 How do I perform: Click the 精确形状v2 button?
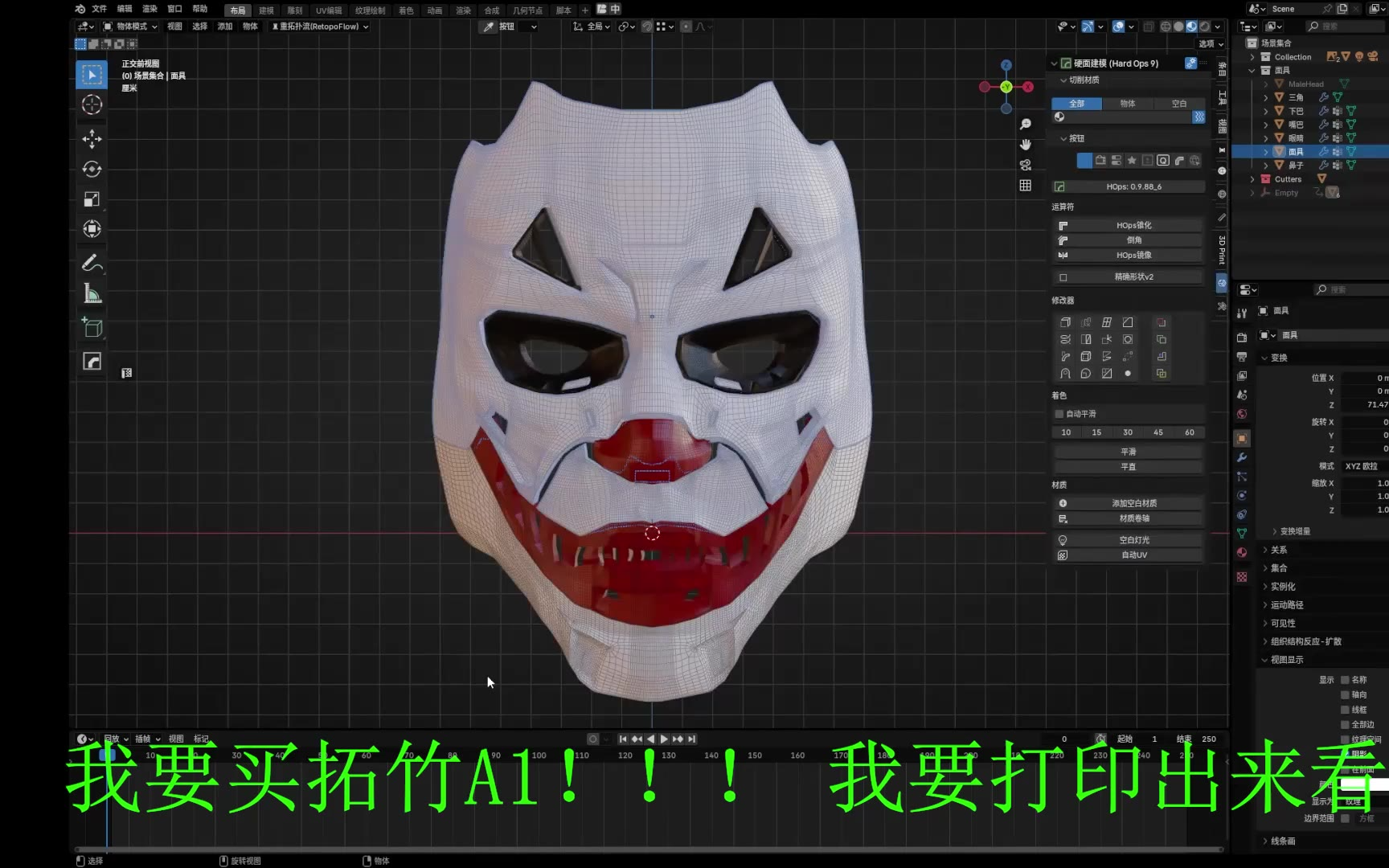pyautogui.click(x=1129, y=277)
